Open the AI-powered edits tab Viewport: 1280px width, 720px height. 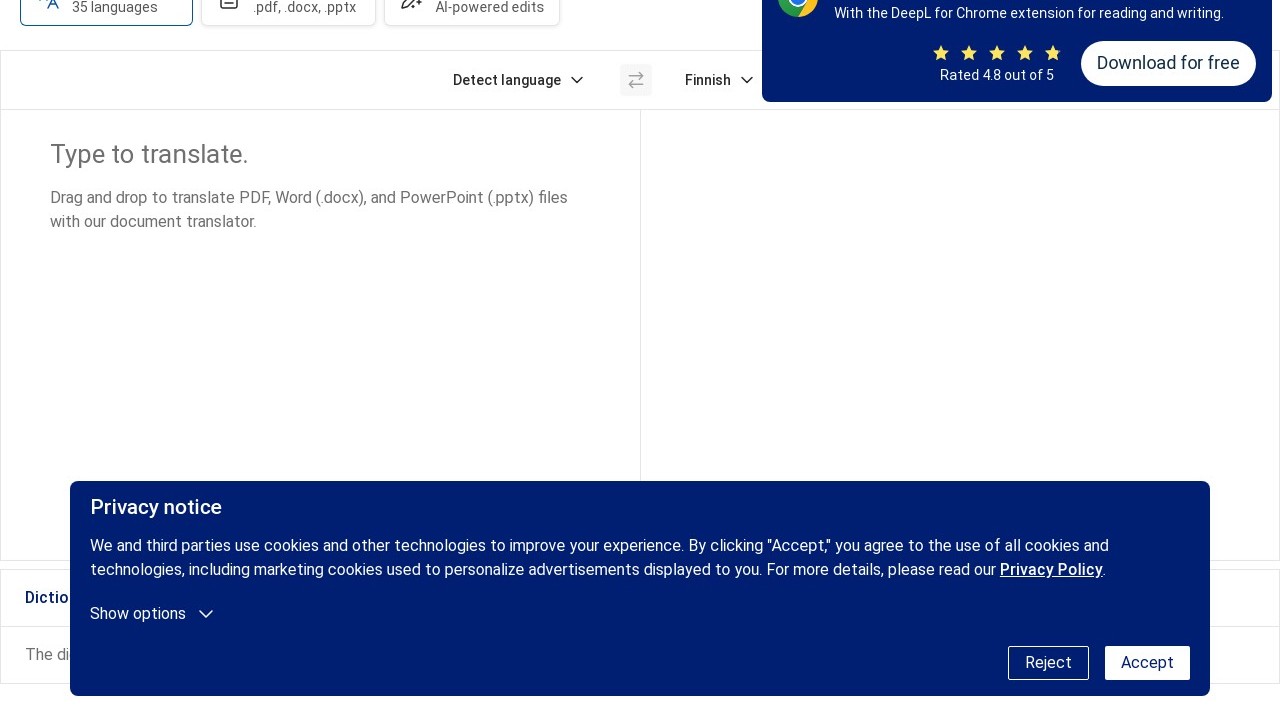489,8
